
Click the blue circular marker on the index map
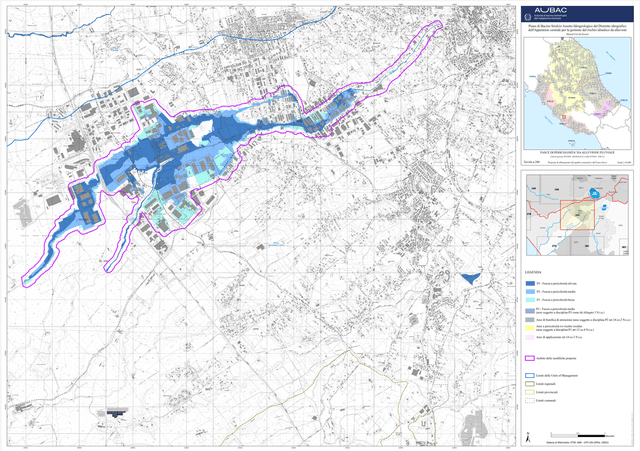point(594,195)
